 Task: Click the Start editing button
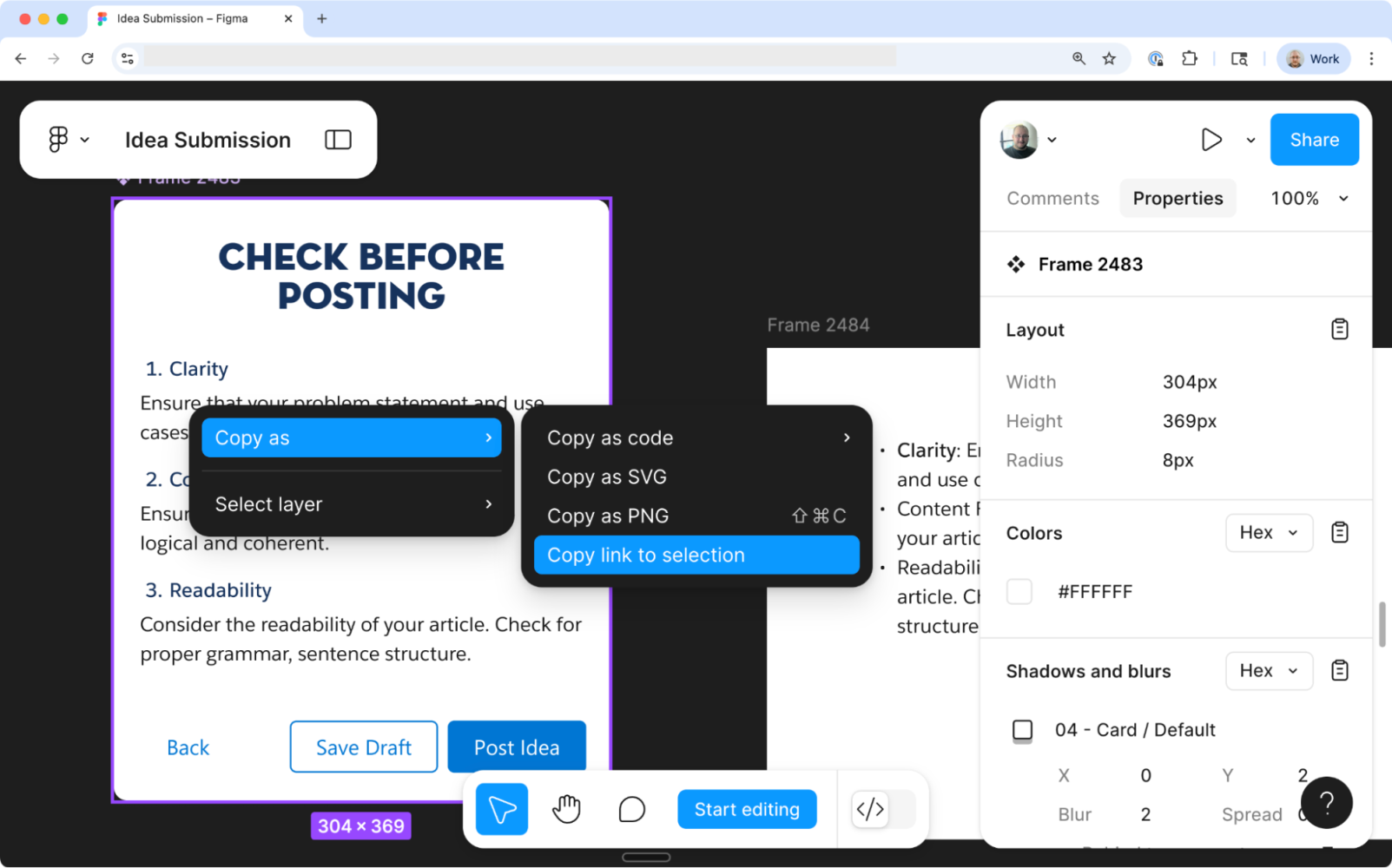tap(746, 808)
